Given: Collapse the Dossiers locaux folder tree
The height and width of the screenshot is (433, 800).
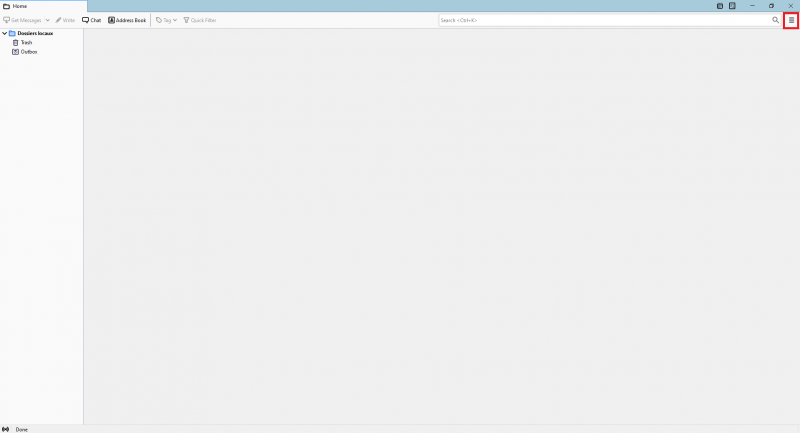Looking at the screenshot, I should coord(5,33).
